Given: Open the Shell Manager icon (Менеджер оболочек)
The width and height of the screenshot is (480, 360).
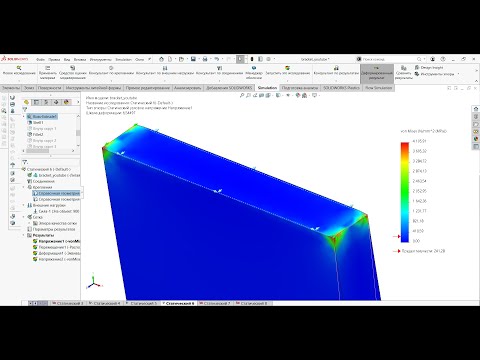Looking at the screenshot, I should [x=254, y=68].
